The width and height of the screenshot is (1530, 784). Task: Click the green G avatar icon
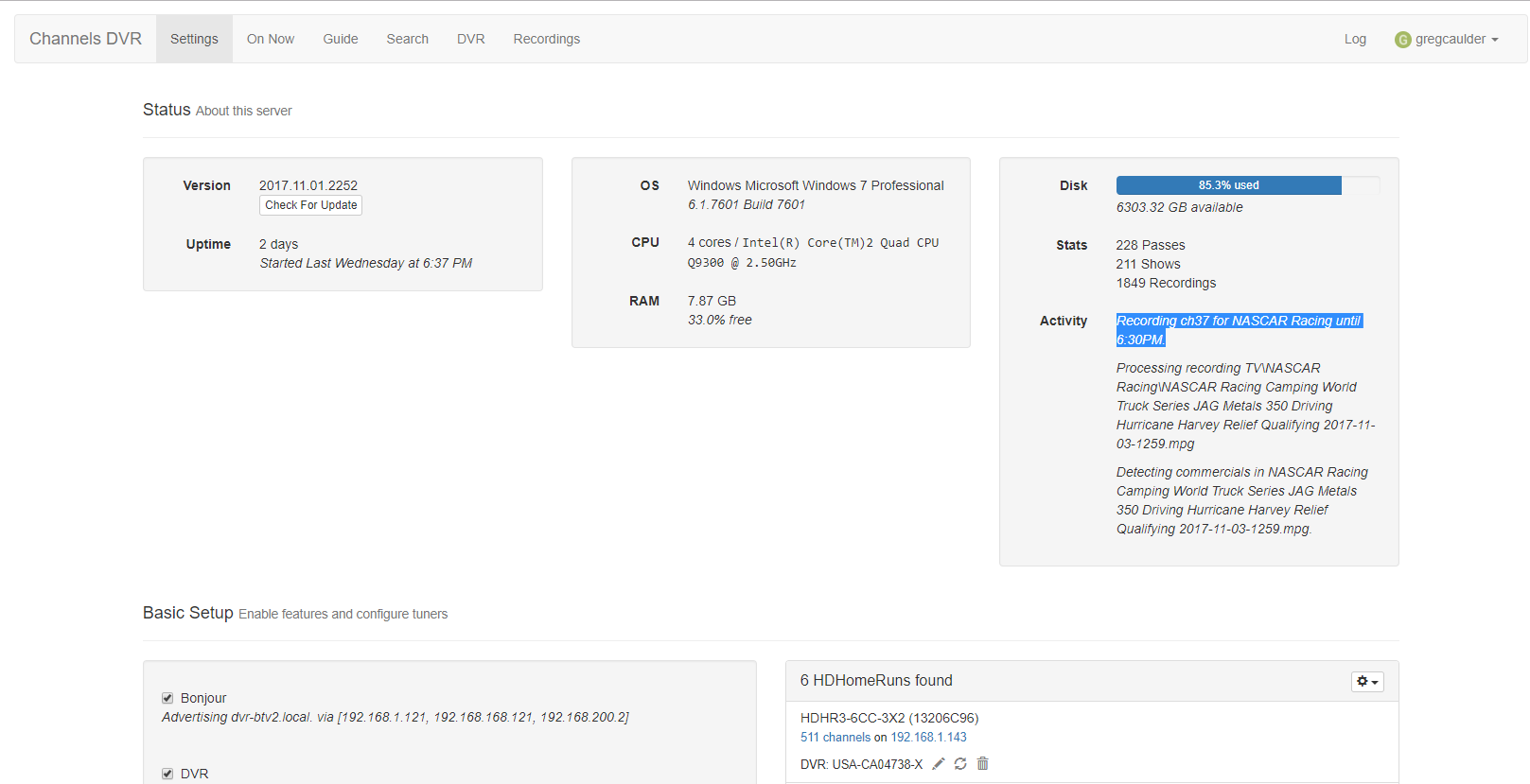pos(1402,40)
